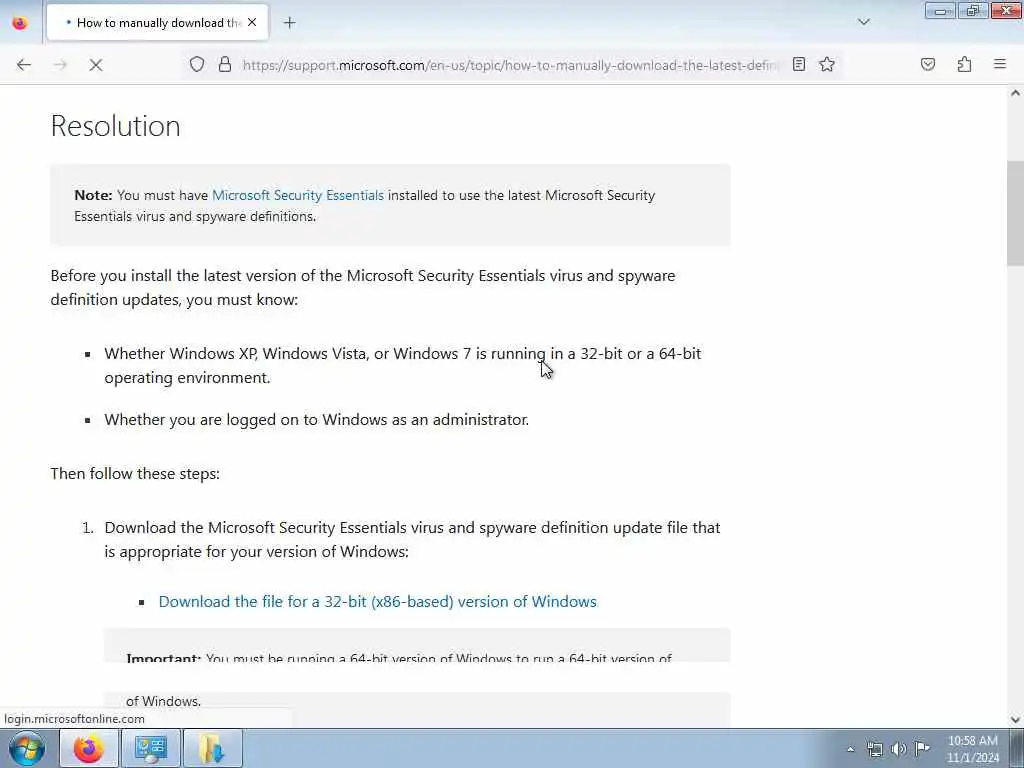Open the list all tabs dropdown
The height and width of the screenshot is (768, 1024).
(x=863, y=22)
